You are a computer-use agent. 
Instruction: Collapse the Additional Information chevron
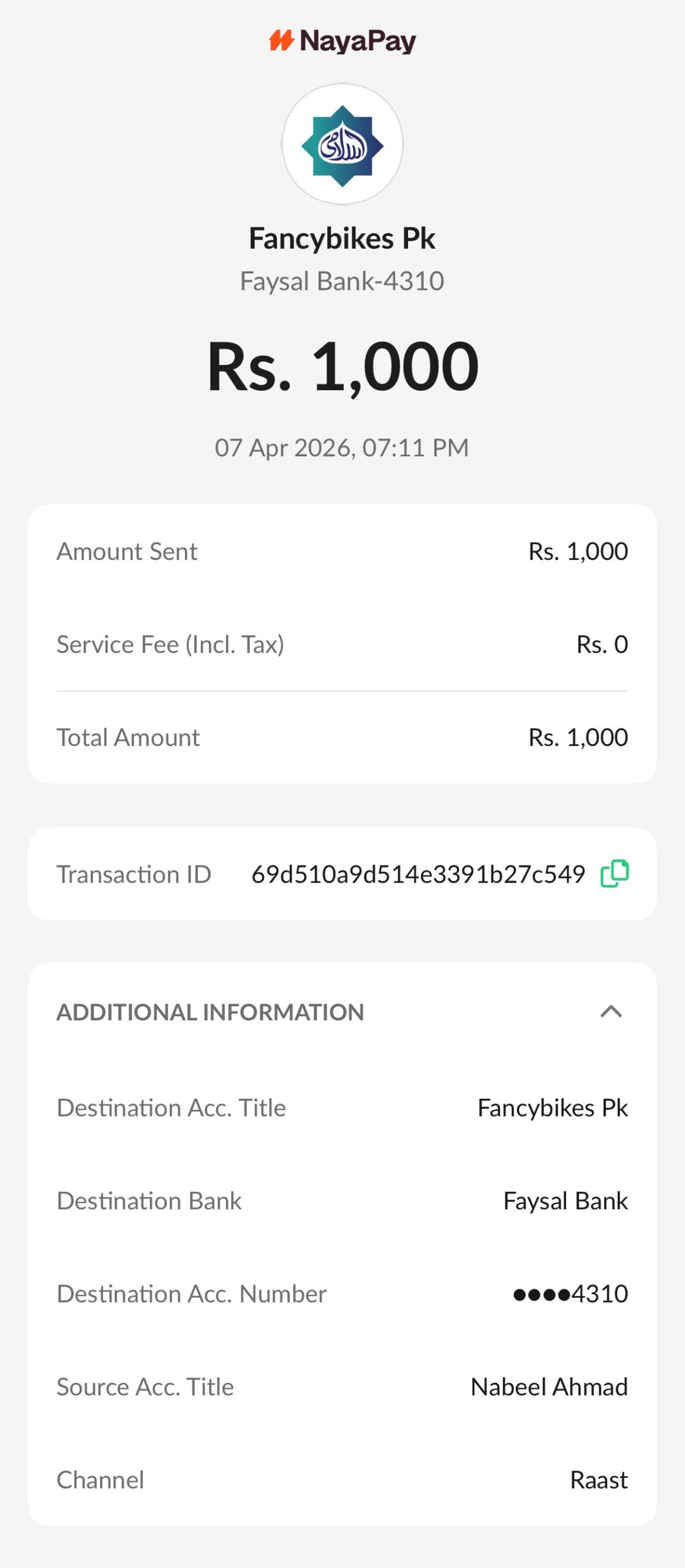pos(611,1011)
